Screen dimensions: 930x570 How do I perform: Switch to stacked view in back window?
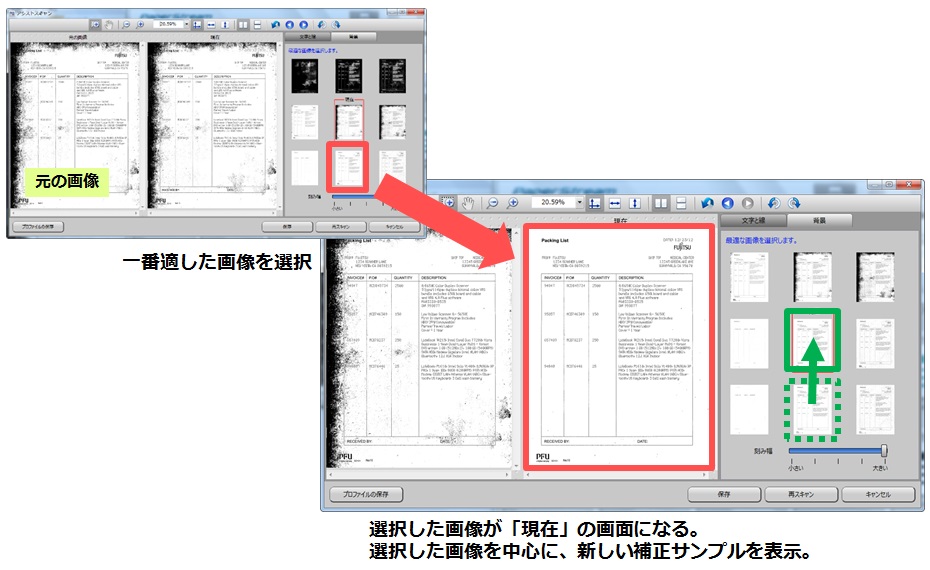[x=257, y=24]
